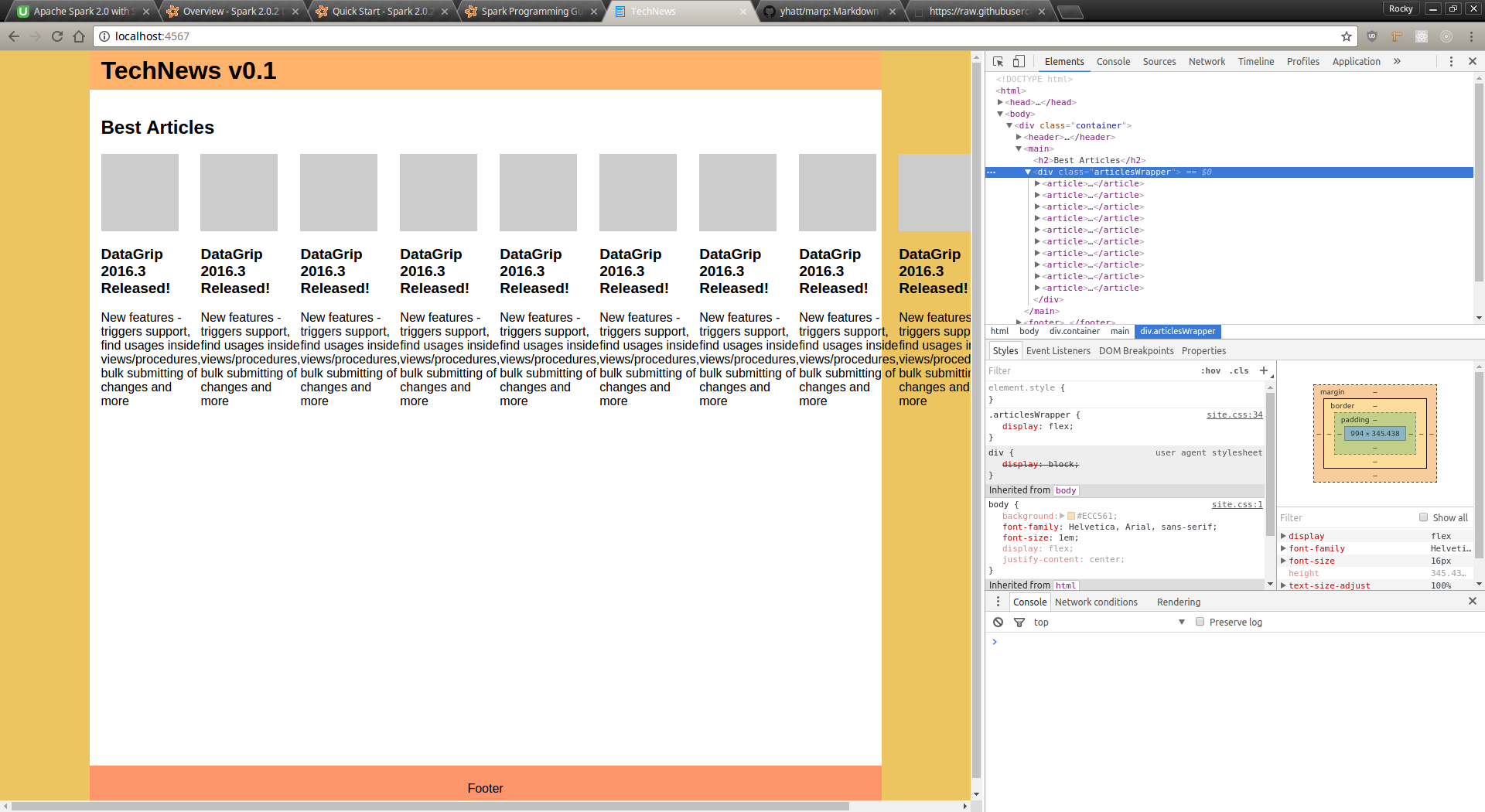Switch to the Event Listeners tab
The height and width of the screenshot is (812, 1485).
[x=1058, y=350]
